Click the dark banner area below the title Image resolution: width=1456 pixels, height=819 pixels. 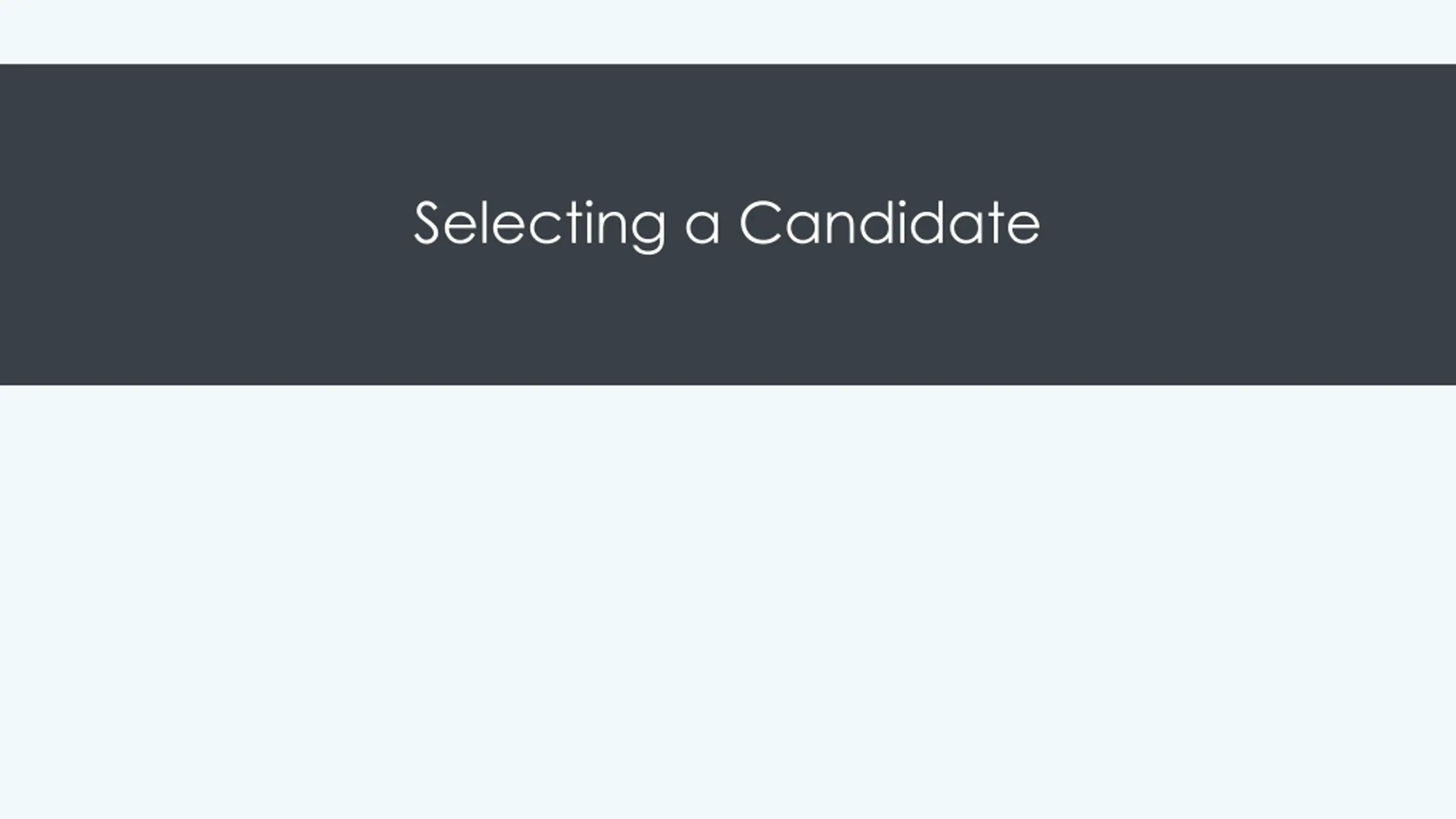(x=728, y=320)
